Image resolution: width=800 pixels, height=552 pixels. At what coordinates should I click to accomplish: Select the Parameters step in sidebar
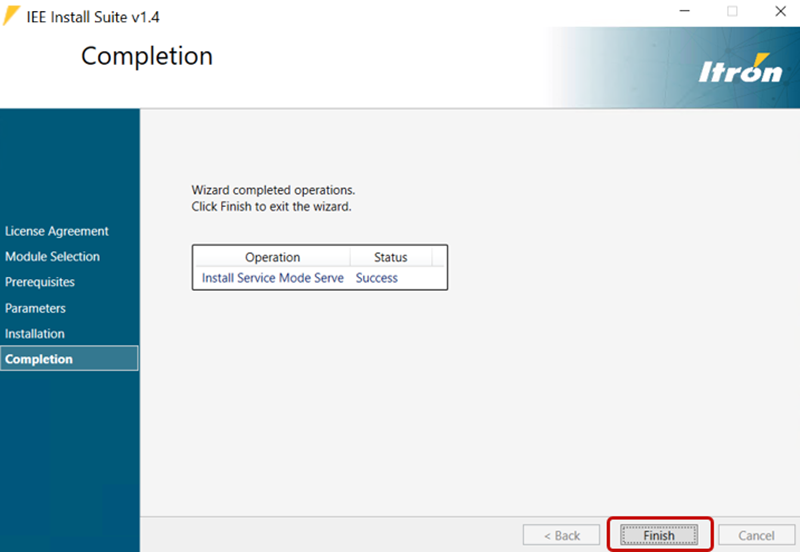coord(35,308)
